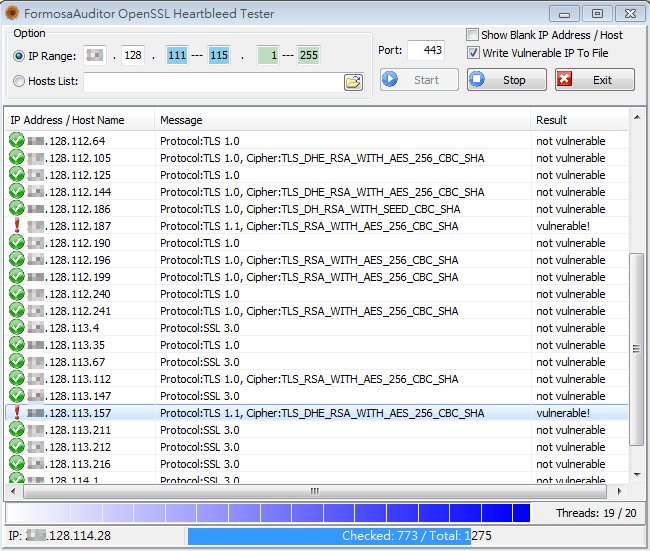
Task: Click green check icon for 128.113.35 row
Action: tap(17, 345)
